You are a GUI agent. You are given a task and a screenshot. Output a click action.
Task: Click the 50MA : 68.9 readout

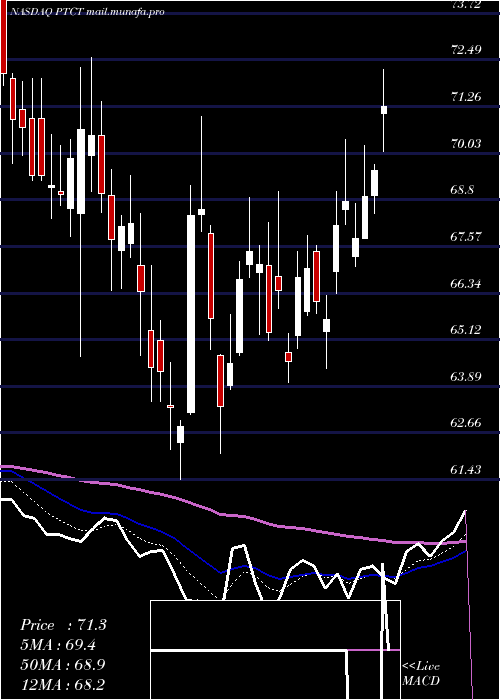click(63, 664)
